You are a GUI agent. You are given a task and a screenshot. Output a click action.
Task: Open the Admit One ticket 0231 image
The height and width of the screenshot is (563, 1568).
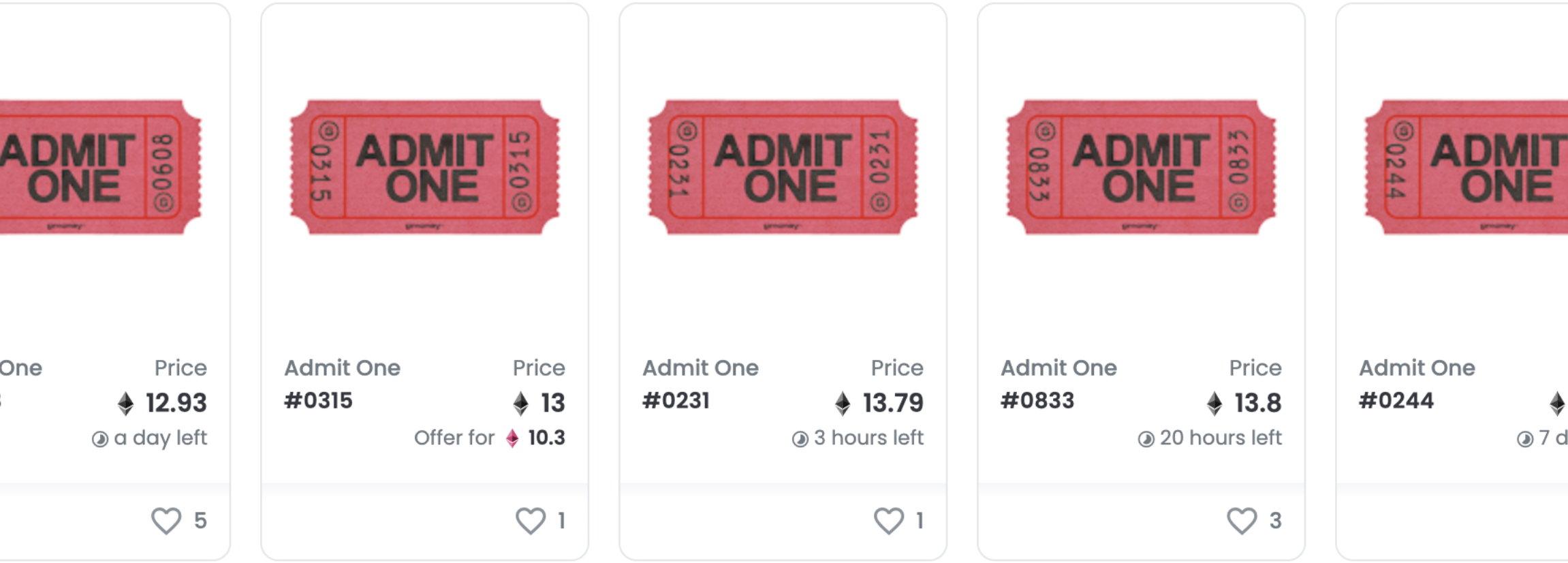[783, 167]
